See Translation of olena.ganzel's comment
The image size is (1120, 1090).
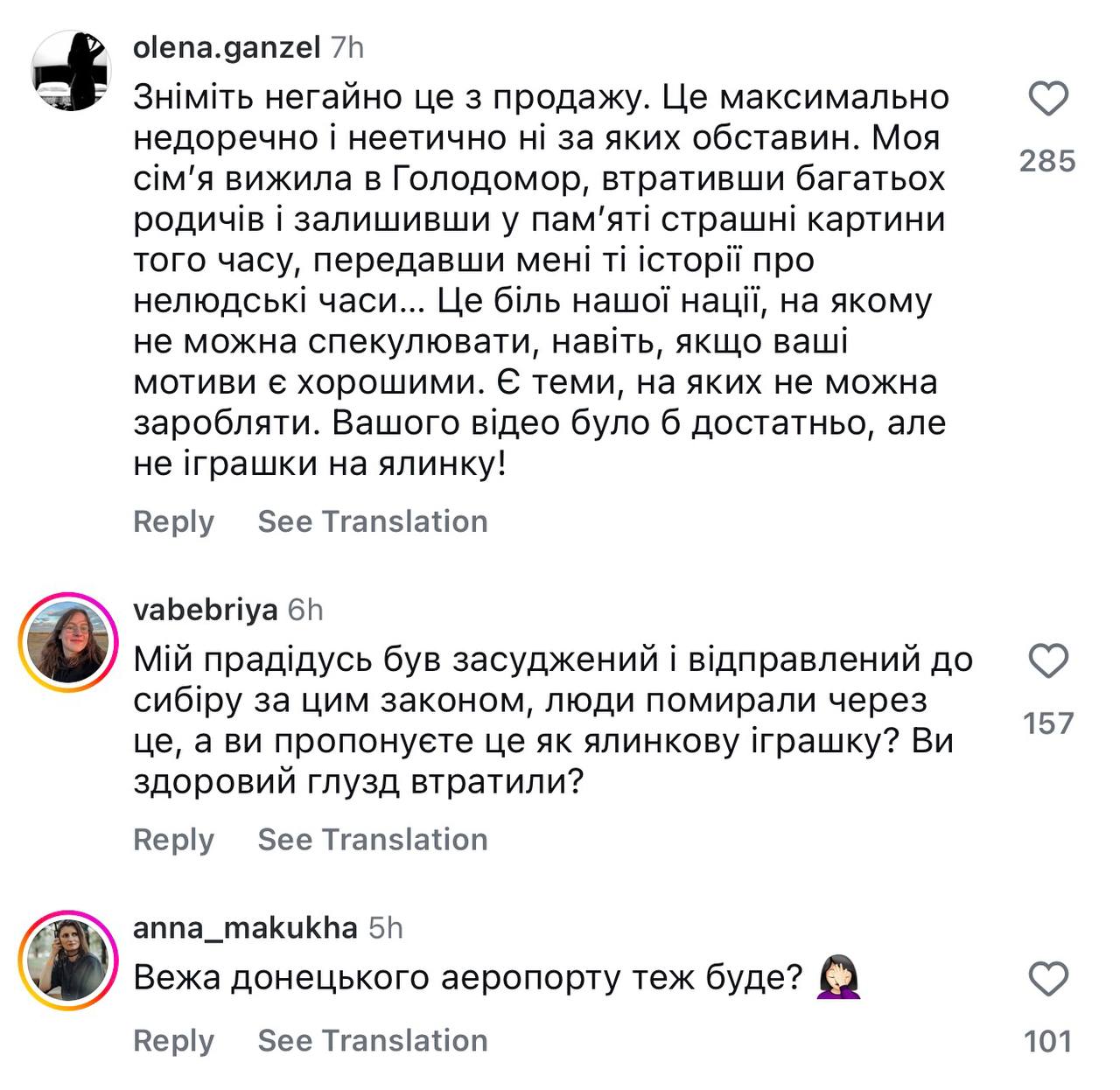373,521
